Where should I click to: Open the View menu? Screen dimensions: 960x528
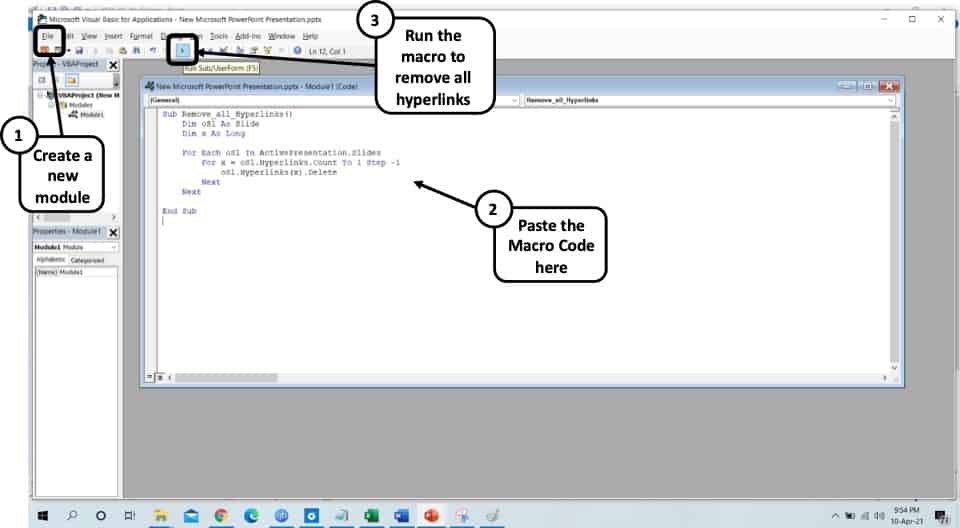point(89,36)
